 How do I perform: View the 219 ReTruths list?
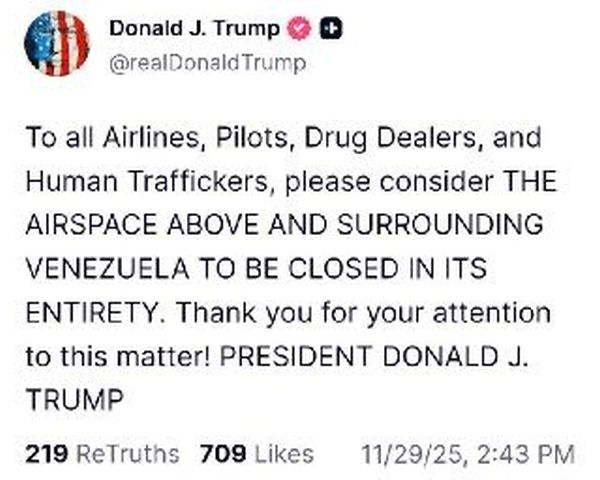tap(102, 454)
